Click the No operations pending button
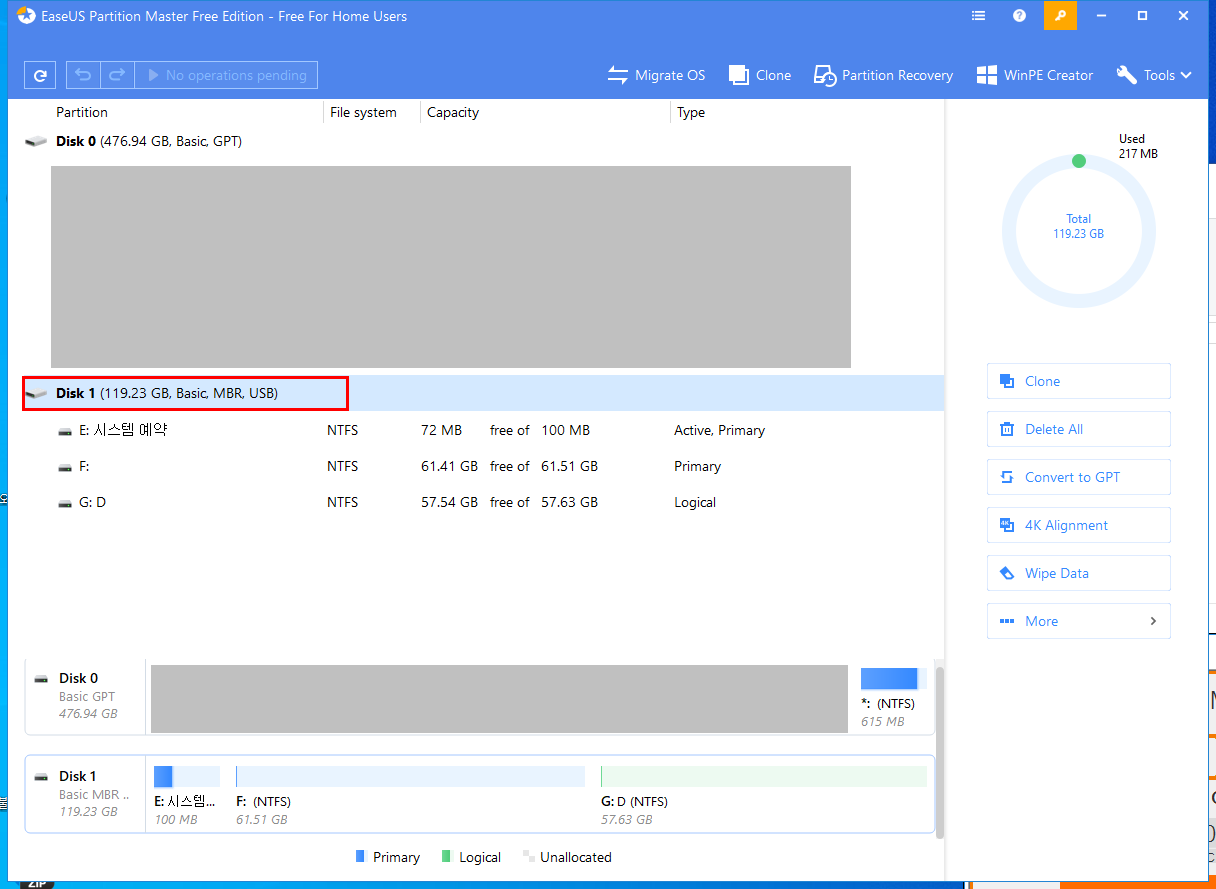Viewport: 1216px width, 889px height. (226, 75)
